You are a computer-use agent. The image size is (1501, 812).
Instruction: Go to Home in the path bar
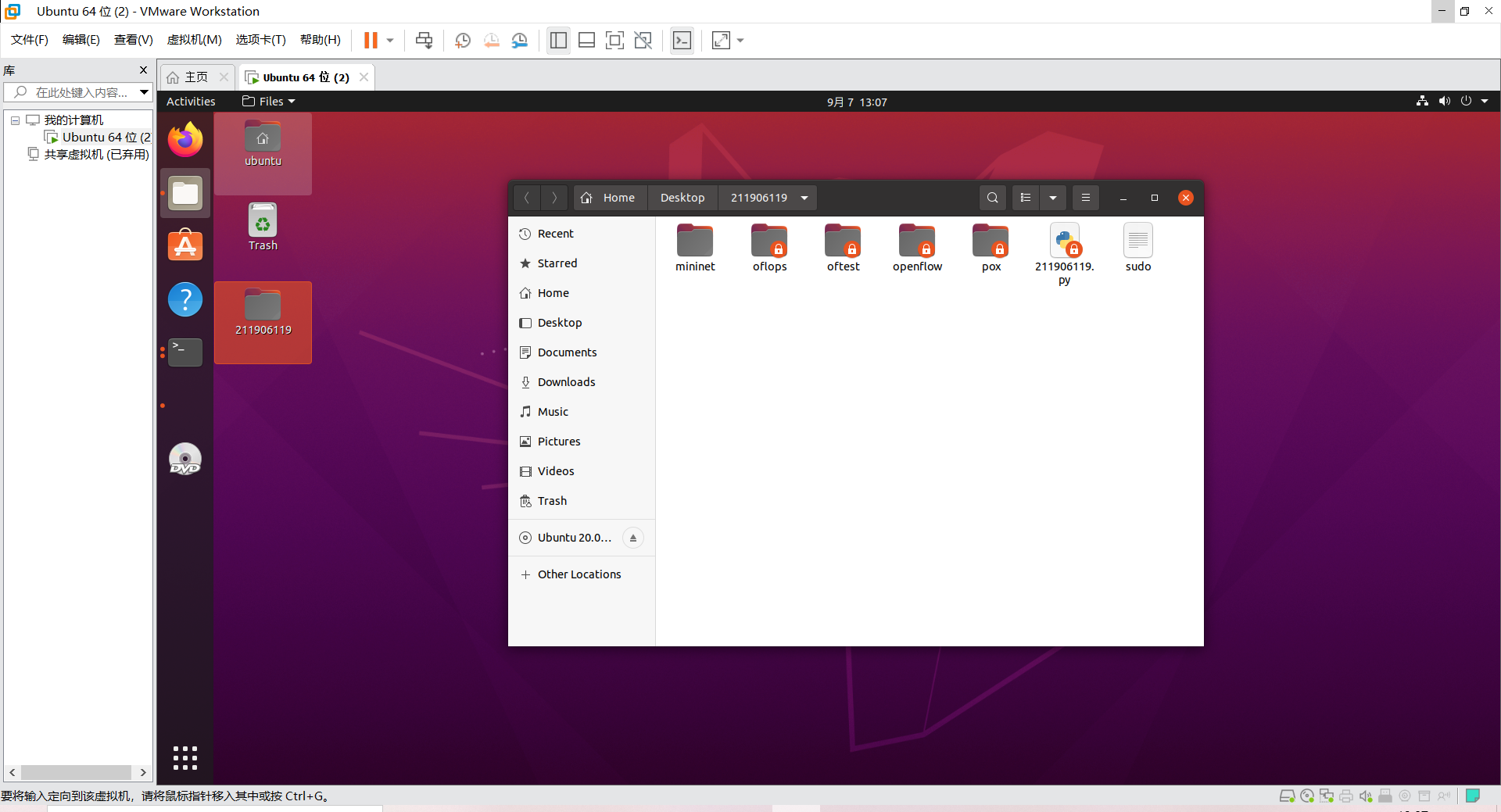pos(608,198)
